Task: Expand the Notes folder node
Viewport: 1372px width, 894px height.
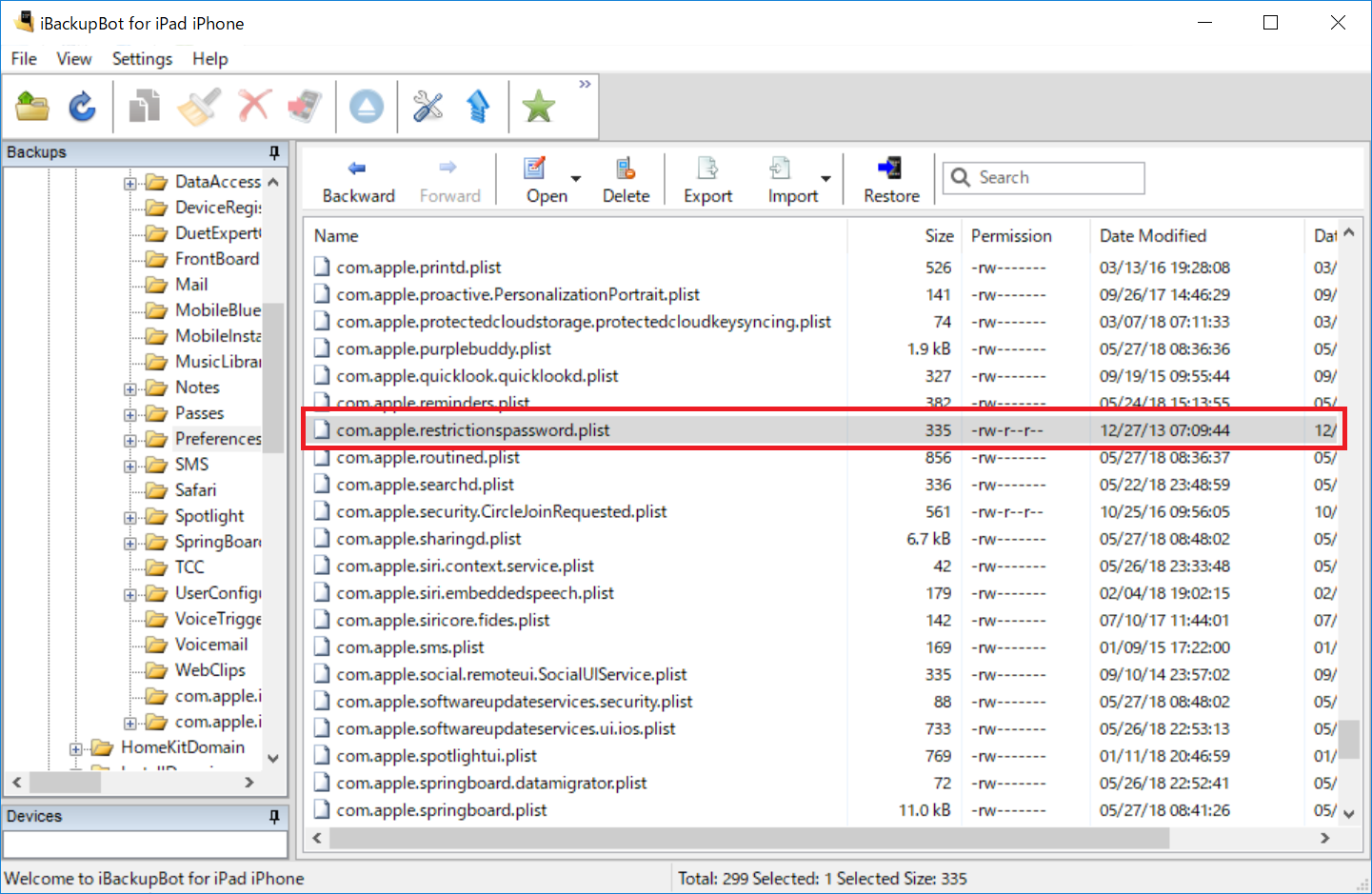Action: click(x=130, y=388)
